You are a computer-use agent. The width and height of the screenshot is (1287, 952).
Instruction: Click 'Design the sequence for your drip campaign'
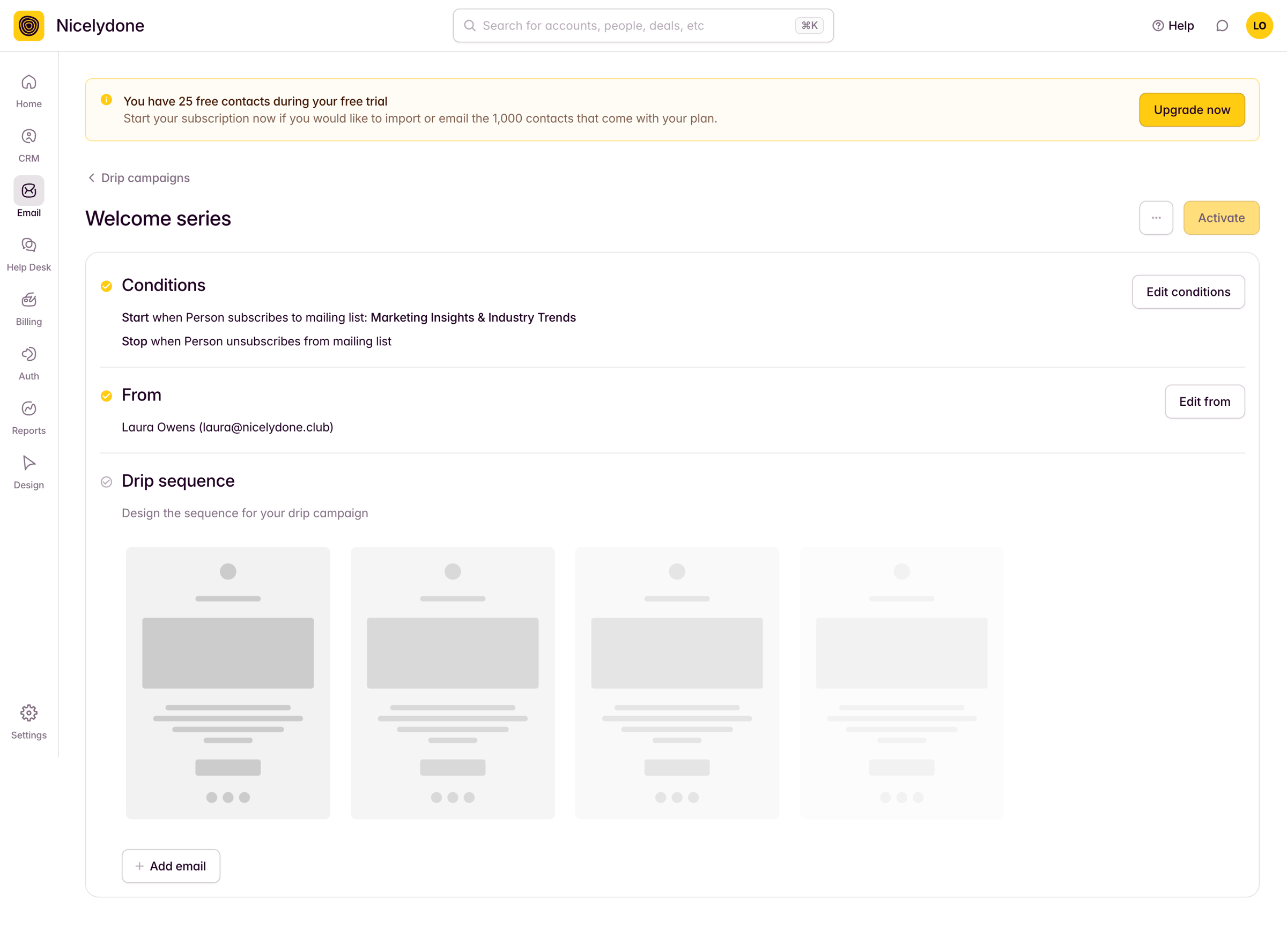pyautogui.click(x=245, y=513)
